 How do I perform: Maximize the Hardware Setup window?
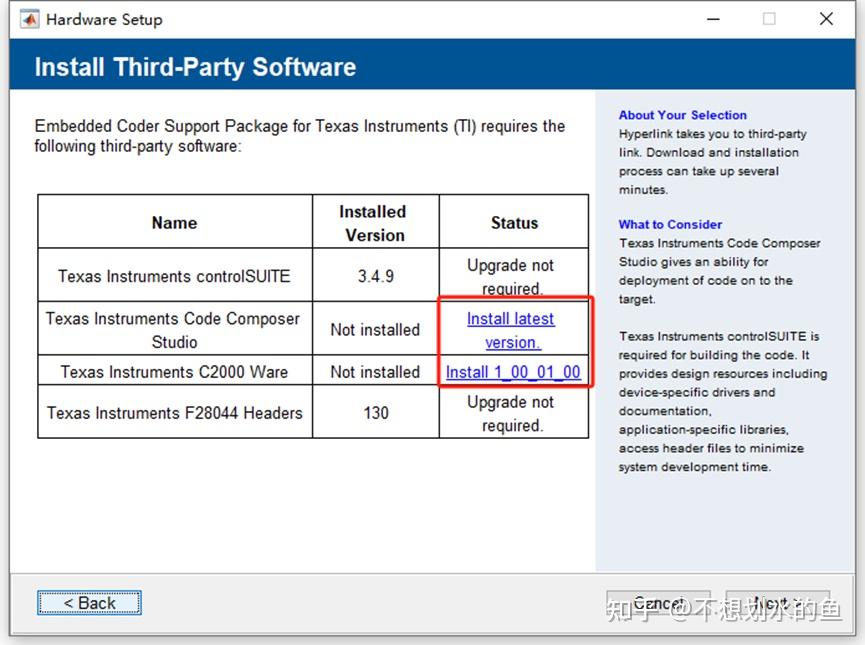(x=769, y=19)
